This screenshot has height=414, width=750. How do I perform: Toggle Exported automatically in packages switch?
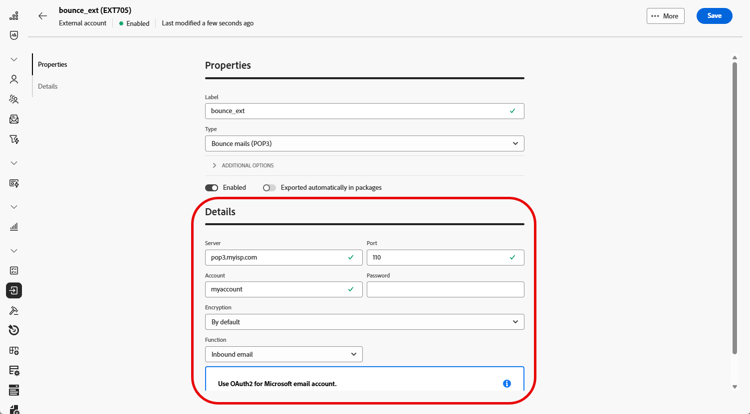pyautogui.click(x=269, y=187)
